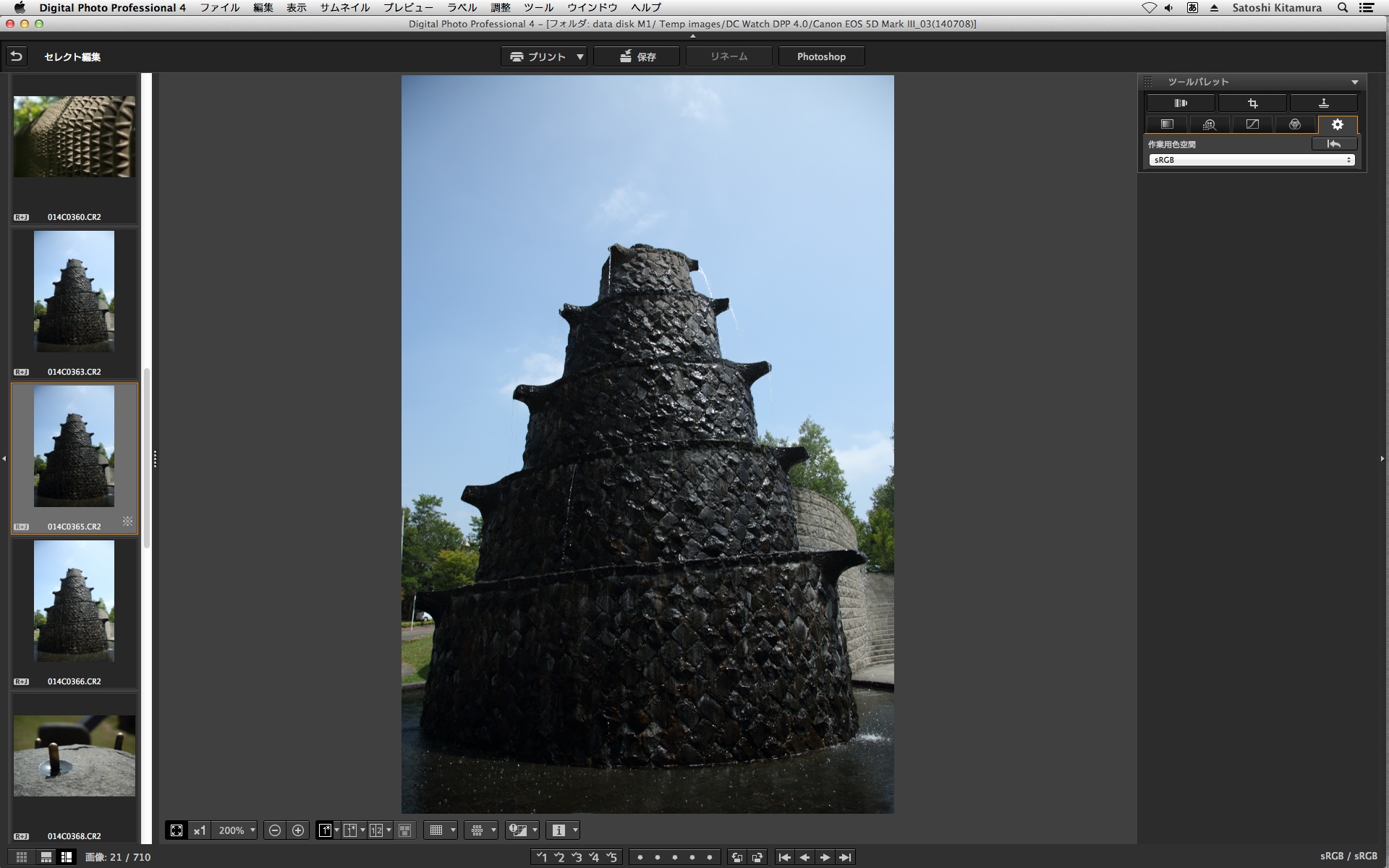The width and height of the screenshot is (1389, 868).
Task: Switch to the tone curve palette tab
Action: click(1252, 124)
